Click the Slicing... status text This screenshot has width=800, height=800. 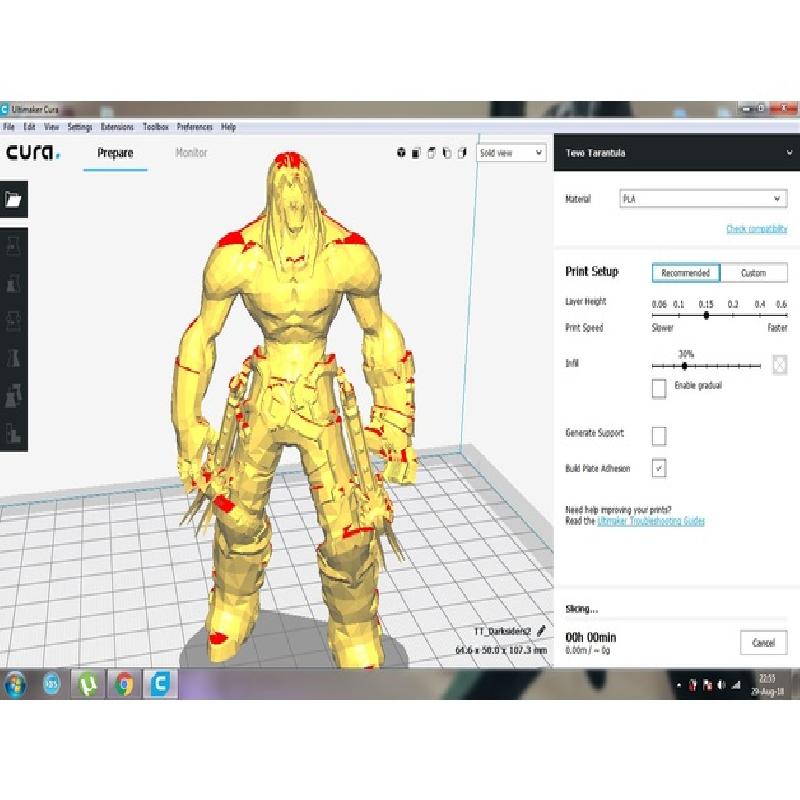582,609
